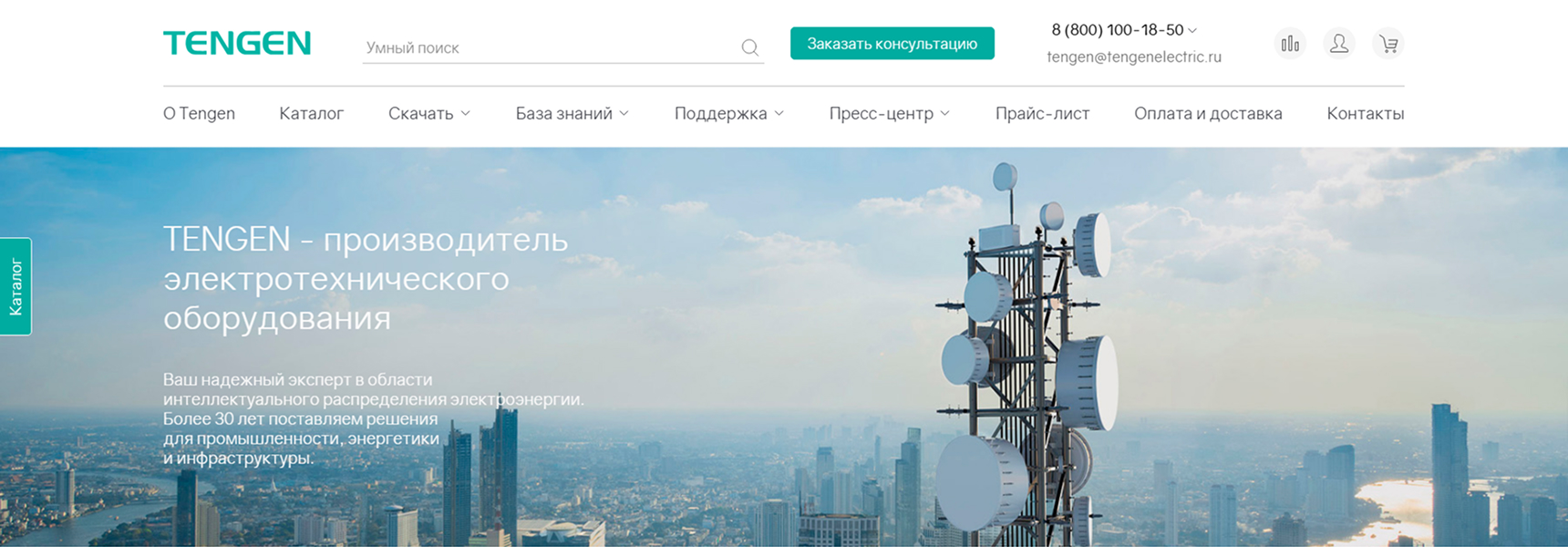This screenshot has height=547, width=1568.
Task: Expand the База знаний dropdown
Action: point(572,113)
